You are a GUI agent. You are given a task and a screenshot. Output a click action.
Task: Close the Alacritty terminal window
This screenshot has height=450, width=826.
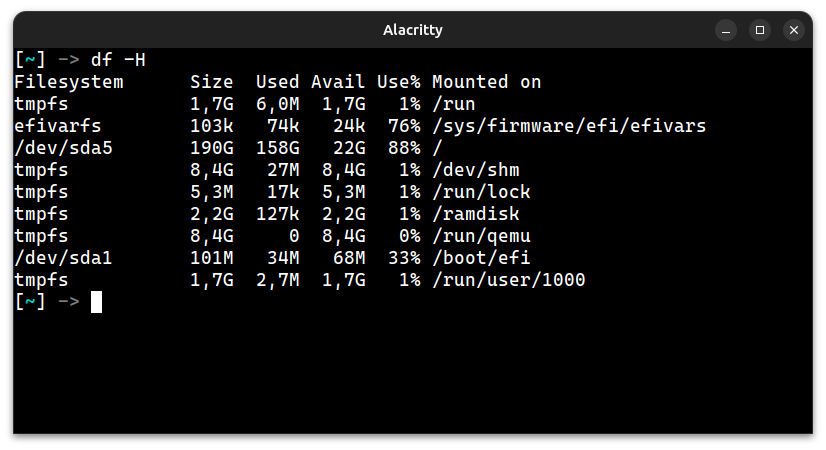click(x=794, y=30)
